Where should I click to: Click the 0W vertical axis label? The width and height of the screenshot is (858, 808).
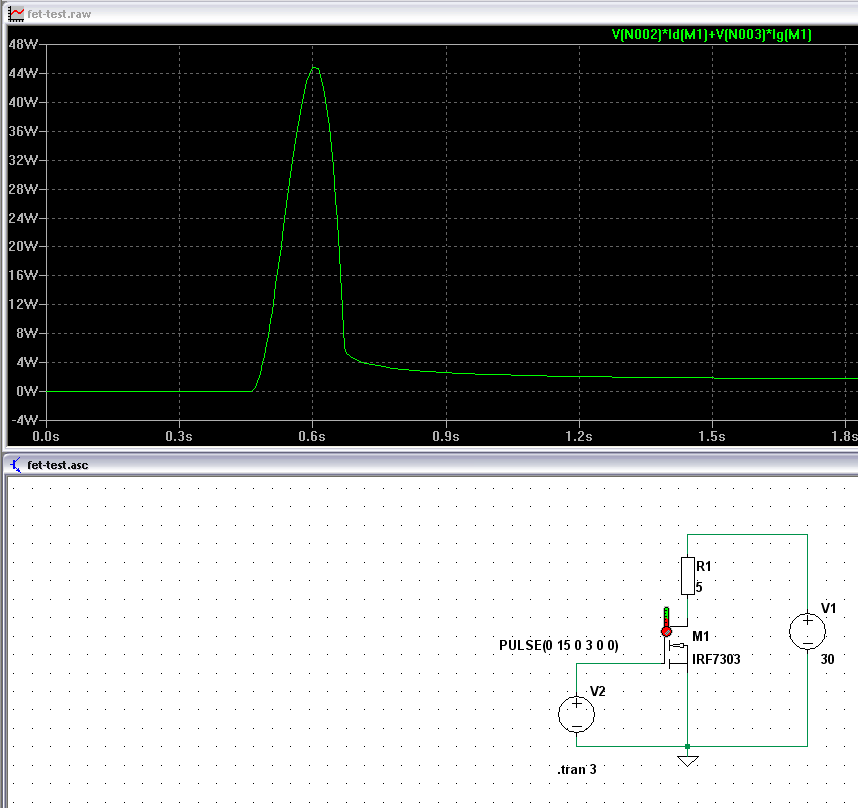click(x=27, y=391)
